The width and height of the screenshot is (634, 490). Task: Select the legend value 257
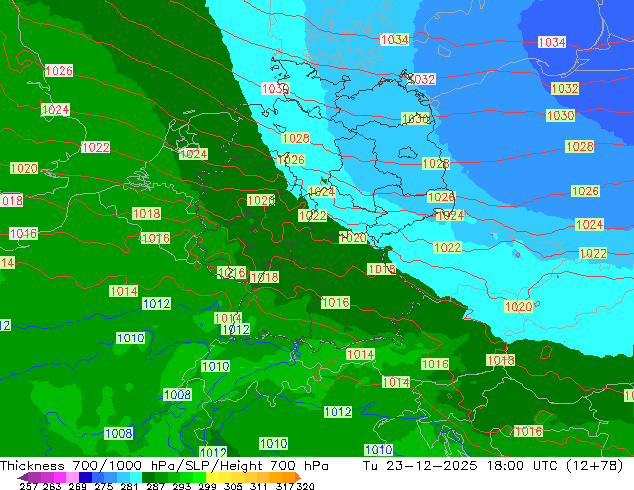pos(28,486)
